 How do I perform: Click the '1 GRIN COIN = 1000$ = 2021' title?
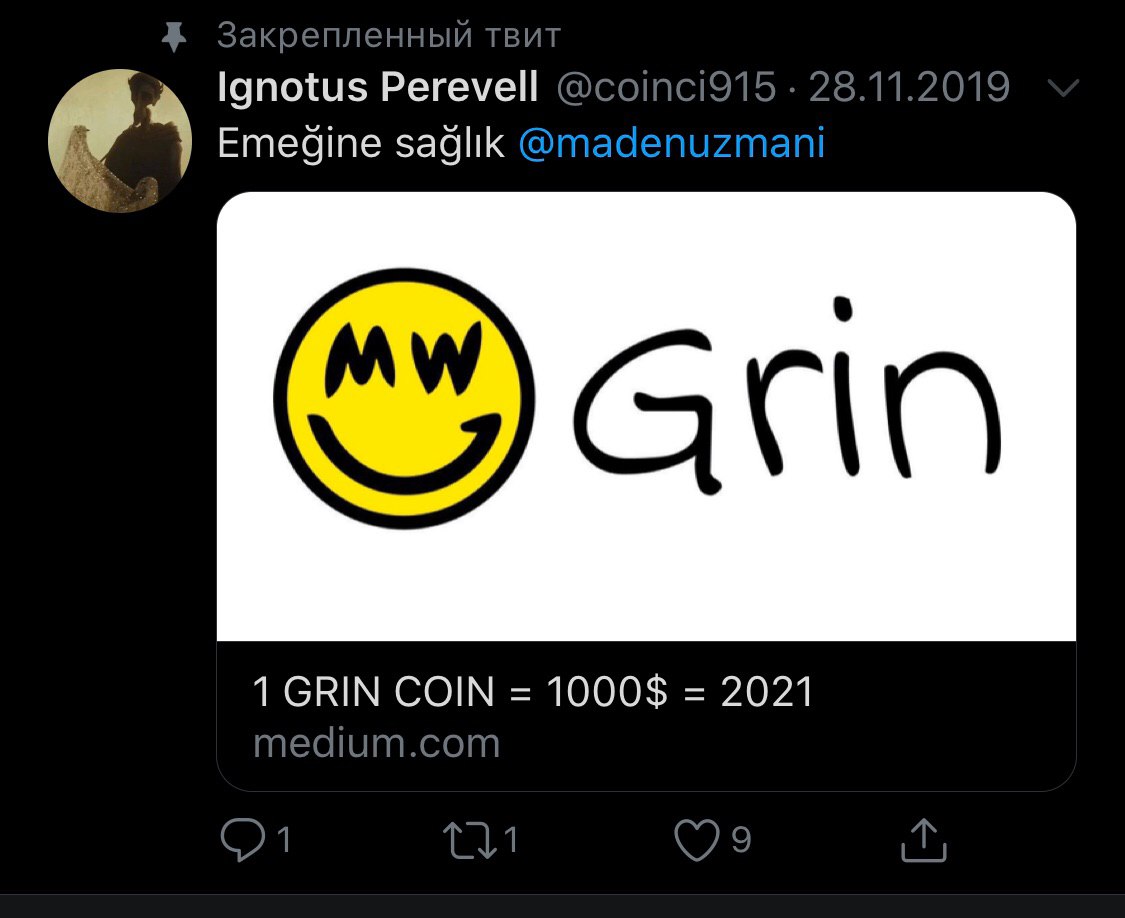pos(533,692)
